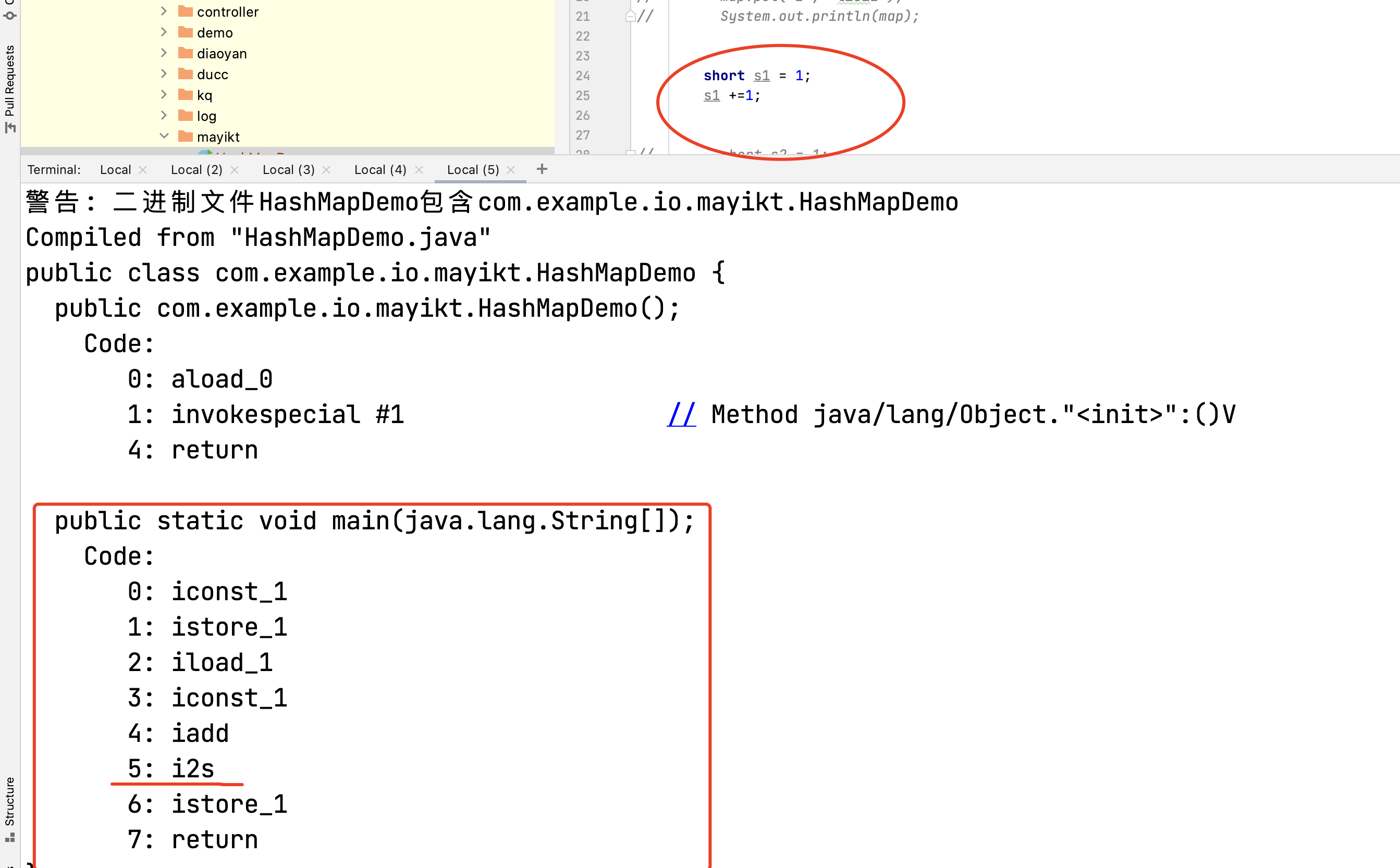This screenshot has width=1400, height=868.
Task: Click the 'diaoyan' folder name
Action: [222, 54]
